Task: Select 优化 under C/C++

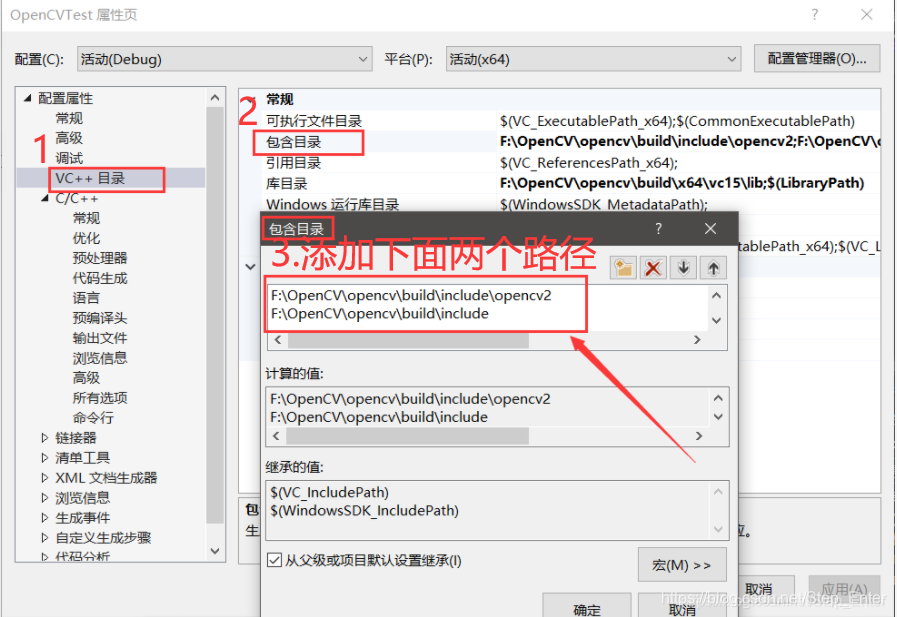Action: coord(86,238)
